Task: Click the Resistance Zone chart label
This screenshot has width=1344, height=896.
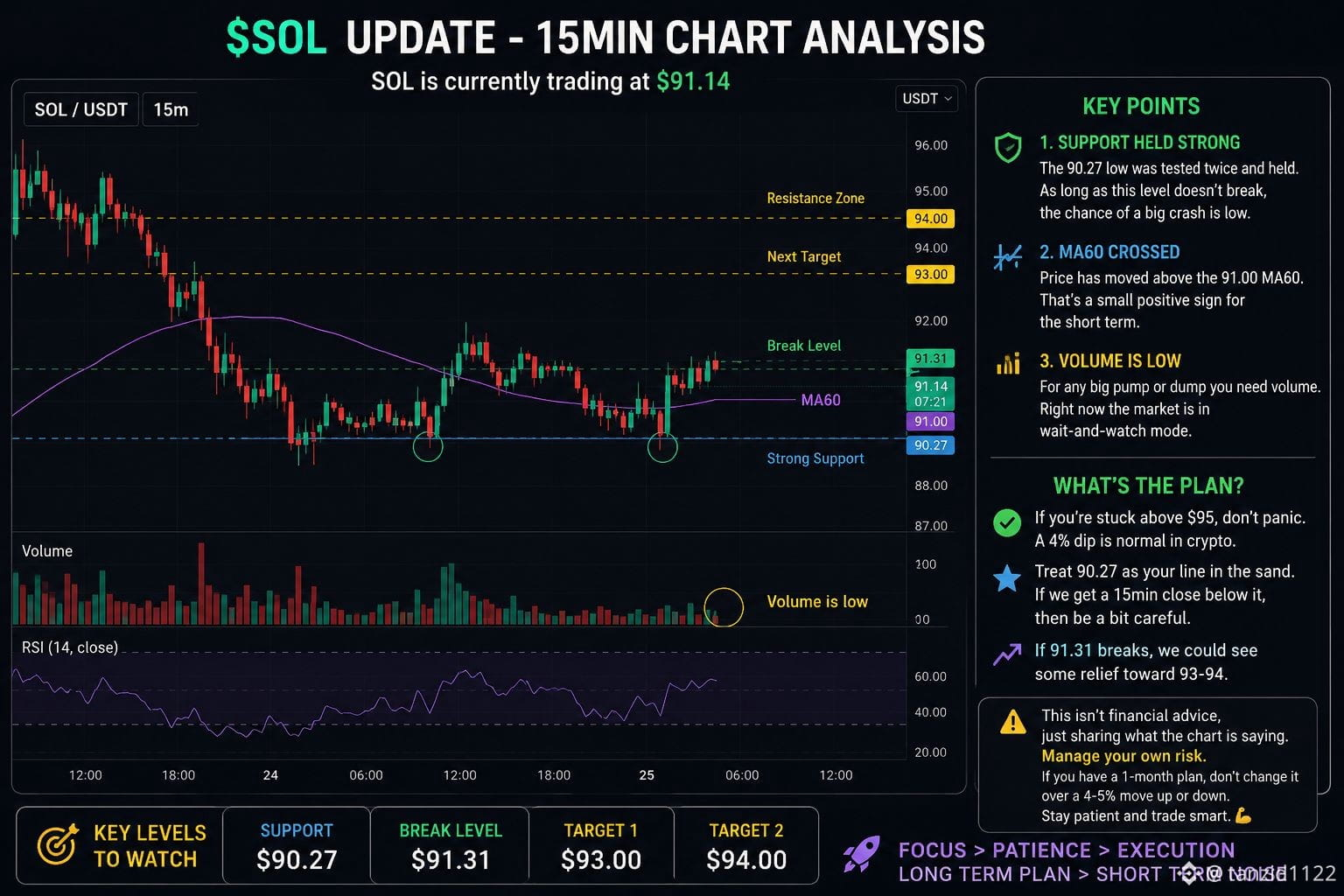Action: (815, 199)
